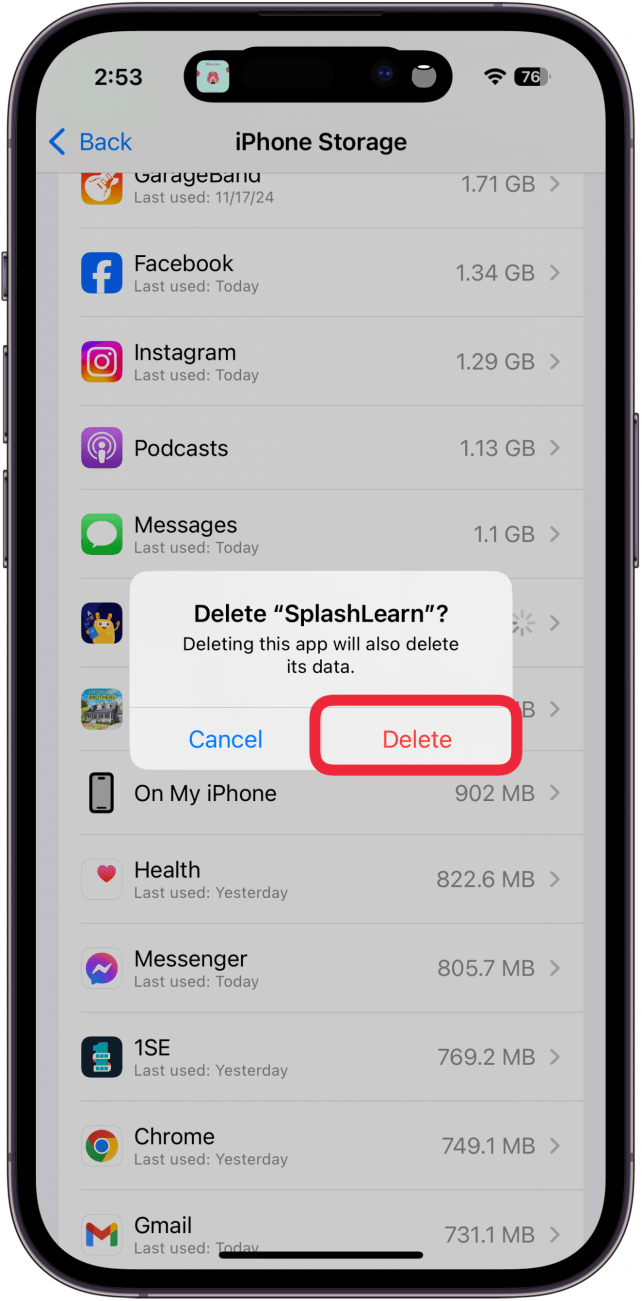The height and width of the screenshot is (1301, 642).
Task: Tap the Facebook app icon
Action: tap(102, 273)
